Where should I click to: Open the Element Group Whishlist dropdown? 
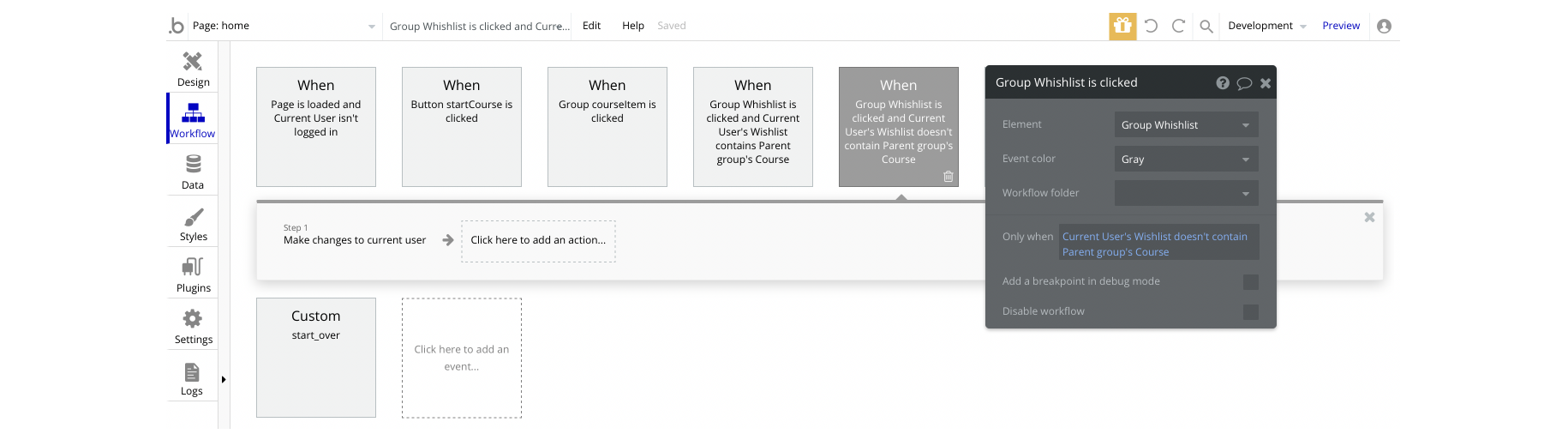point(1186,125)
